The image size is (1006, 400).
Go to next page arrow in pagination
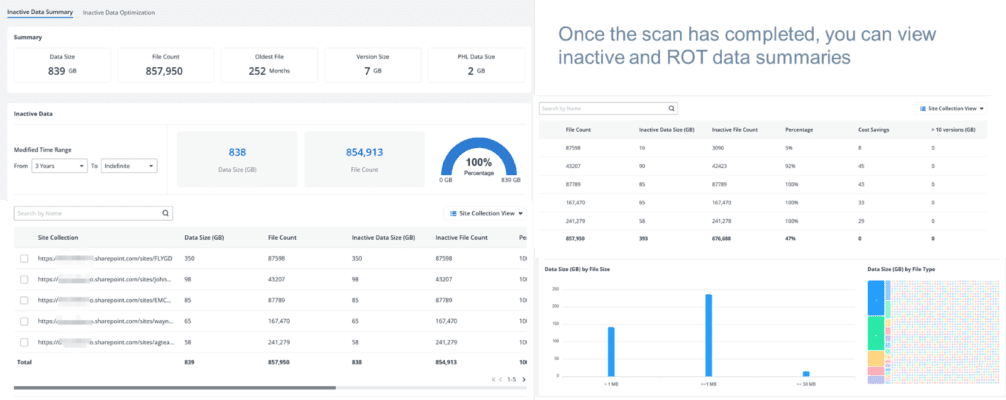point(524,379)
